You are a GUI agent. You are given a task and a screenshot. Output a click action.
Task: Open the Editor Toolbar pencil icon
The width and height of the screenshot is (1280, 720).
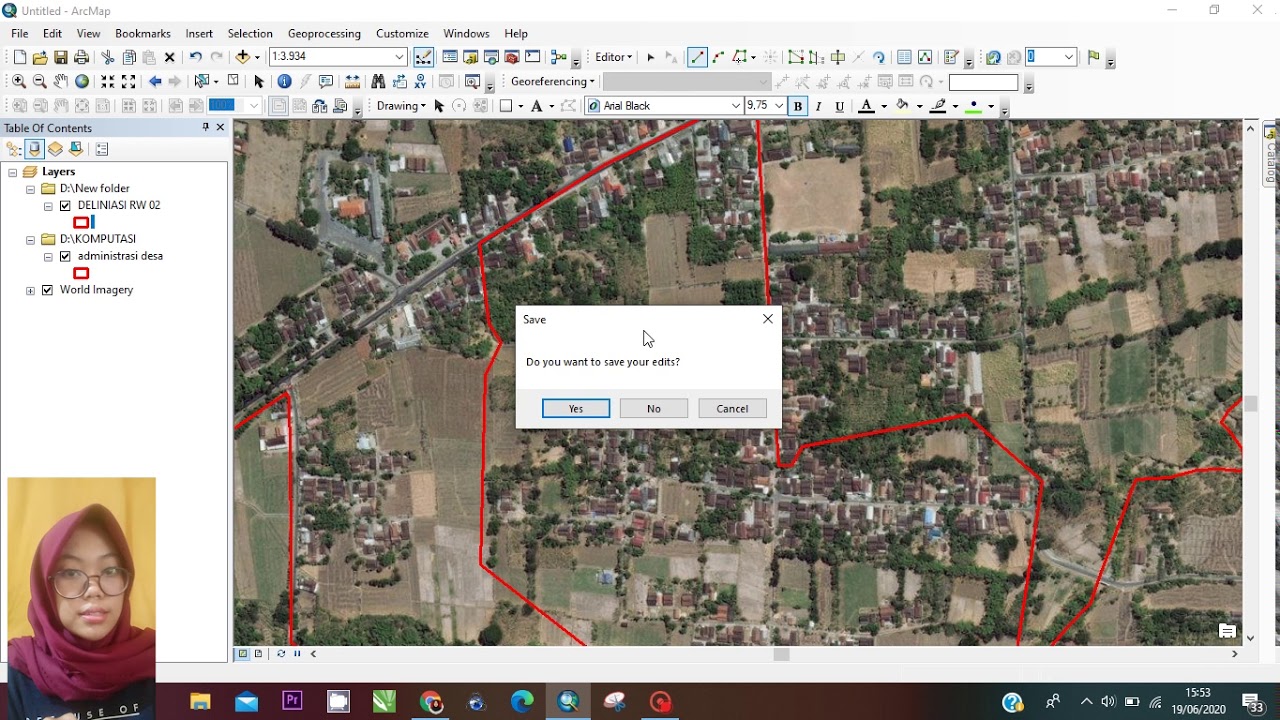pos(424,58)
